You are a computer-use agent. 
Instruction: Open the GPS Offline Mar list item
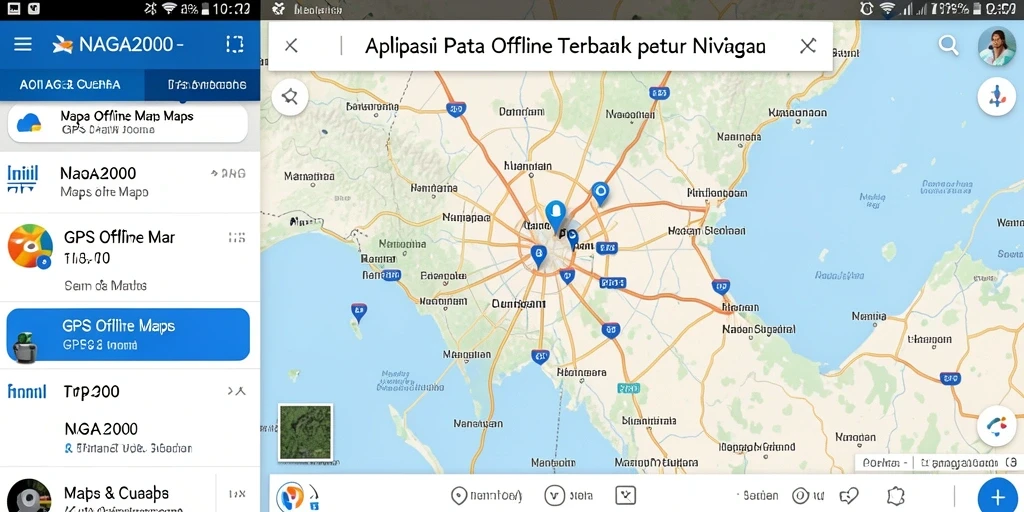click(130, 257)
